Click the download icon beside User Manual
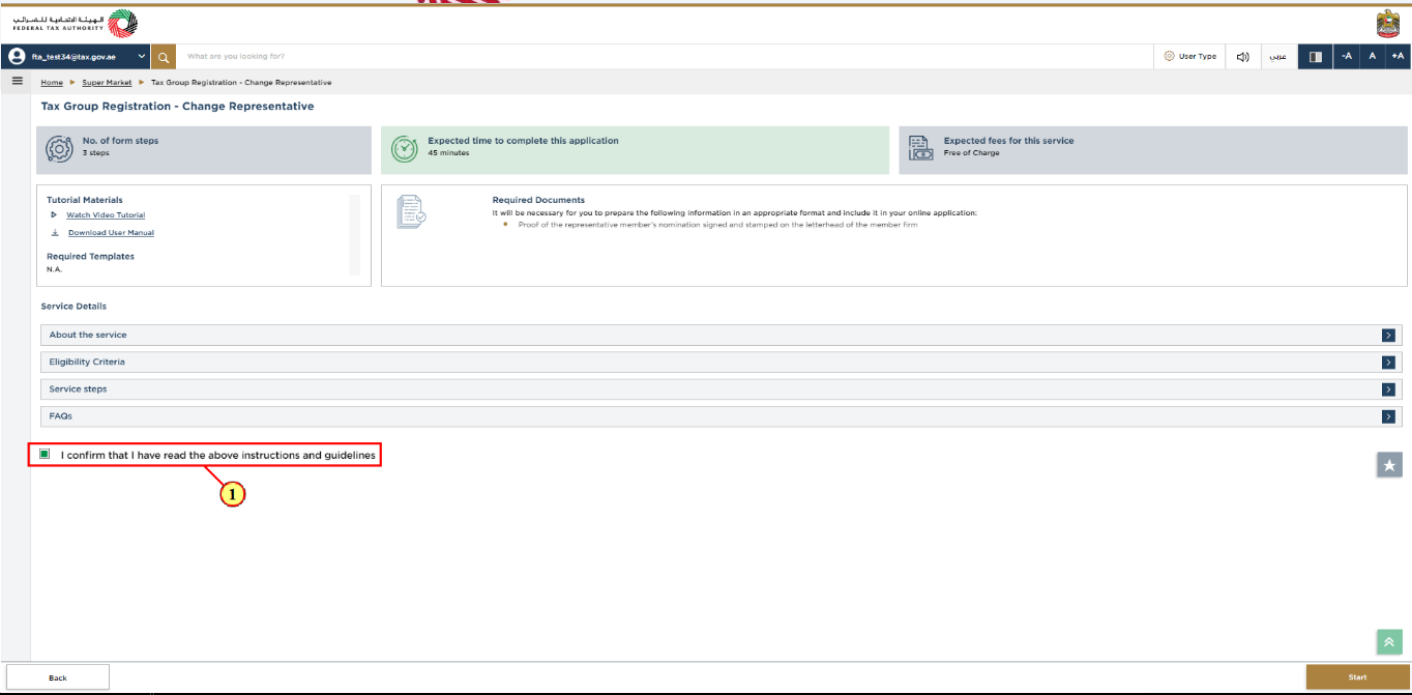 55,233
